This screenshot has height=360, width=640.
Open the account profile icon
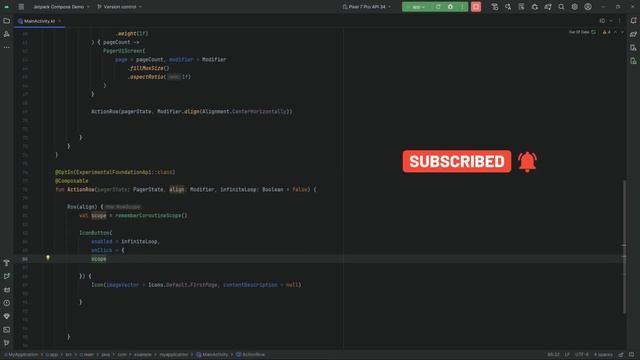click(x=588, y=7)
